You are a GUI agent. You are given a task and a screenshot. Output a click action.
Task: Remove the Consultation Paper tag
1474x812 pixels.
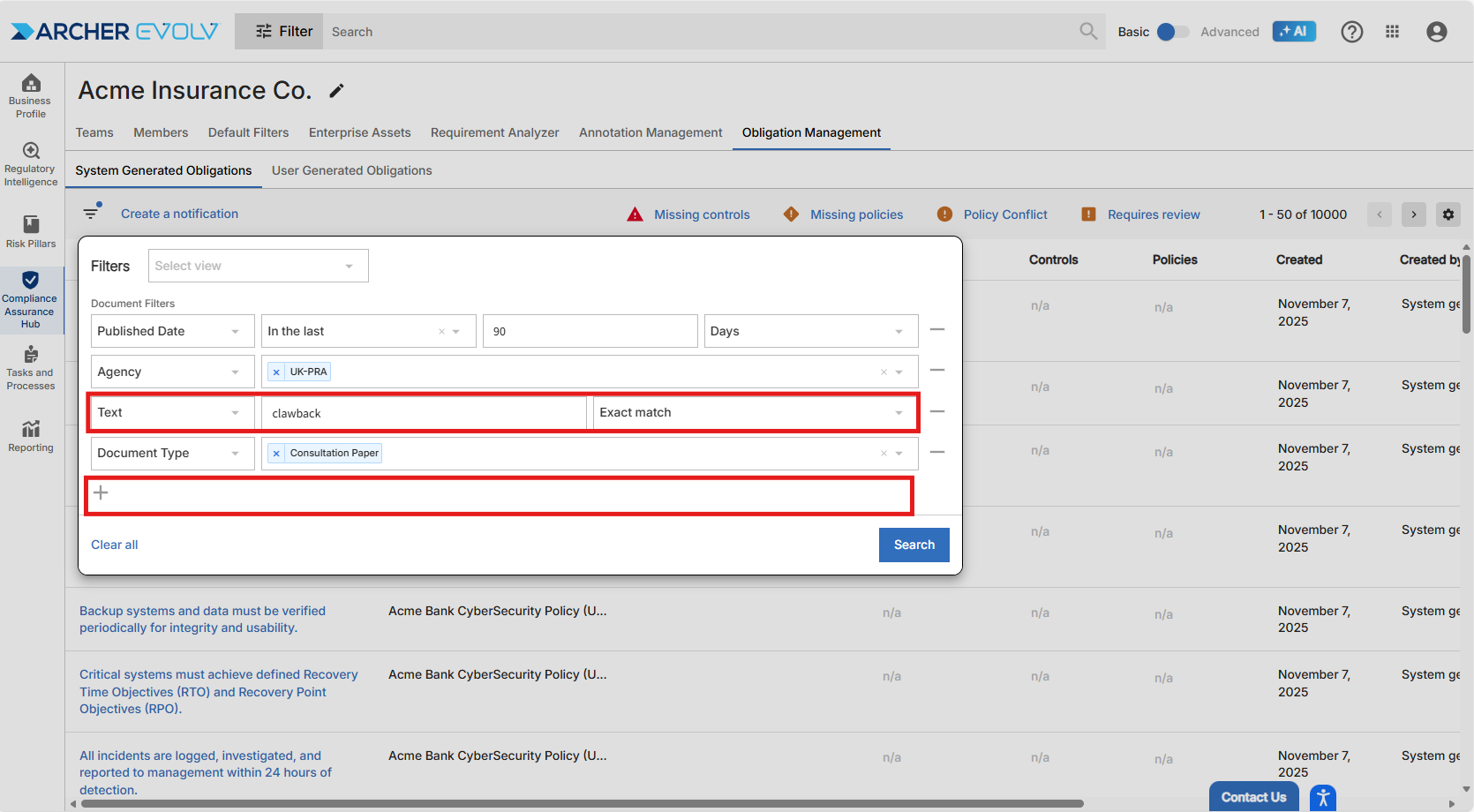(276, 454)
